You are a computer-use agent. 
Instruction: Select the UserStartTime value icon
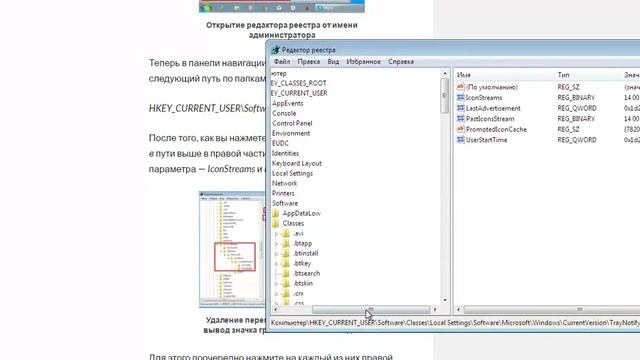460,140
